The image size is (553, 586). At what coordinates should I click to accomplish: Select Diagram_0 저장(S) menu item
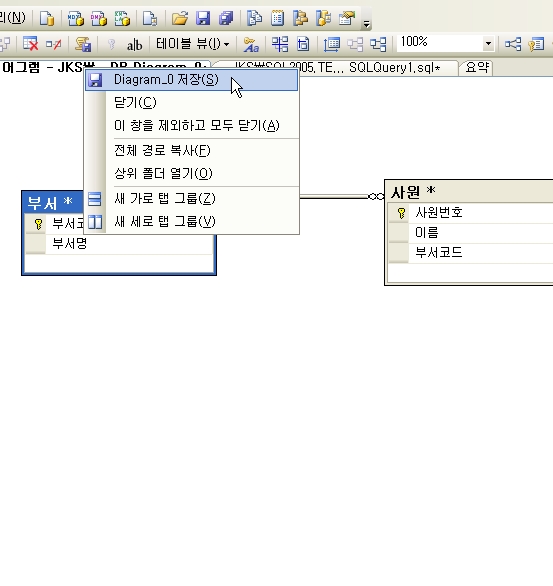coord(191,80)
